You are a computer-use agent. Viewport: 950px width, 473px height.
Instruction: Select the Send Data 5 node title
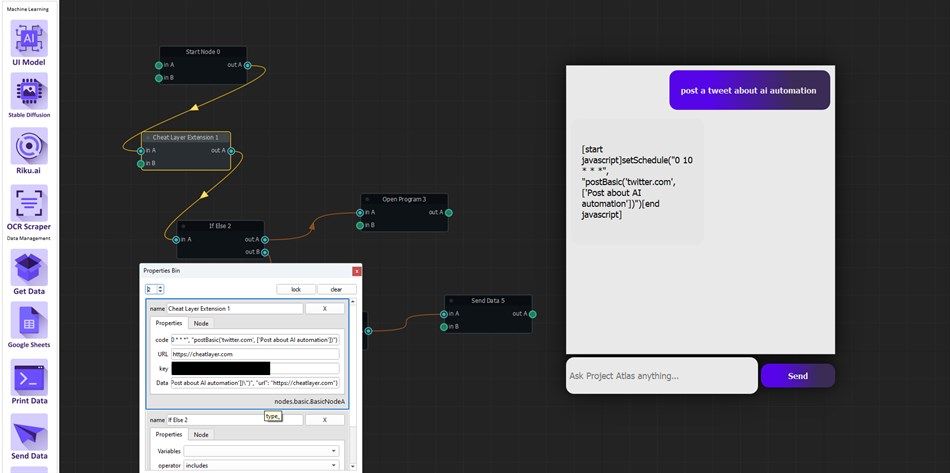pyautogui.click(x=488, y=300)
